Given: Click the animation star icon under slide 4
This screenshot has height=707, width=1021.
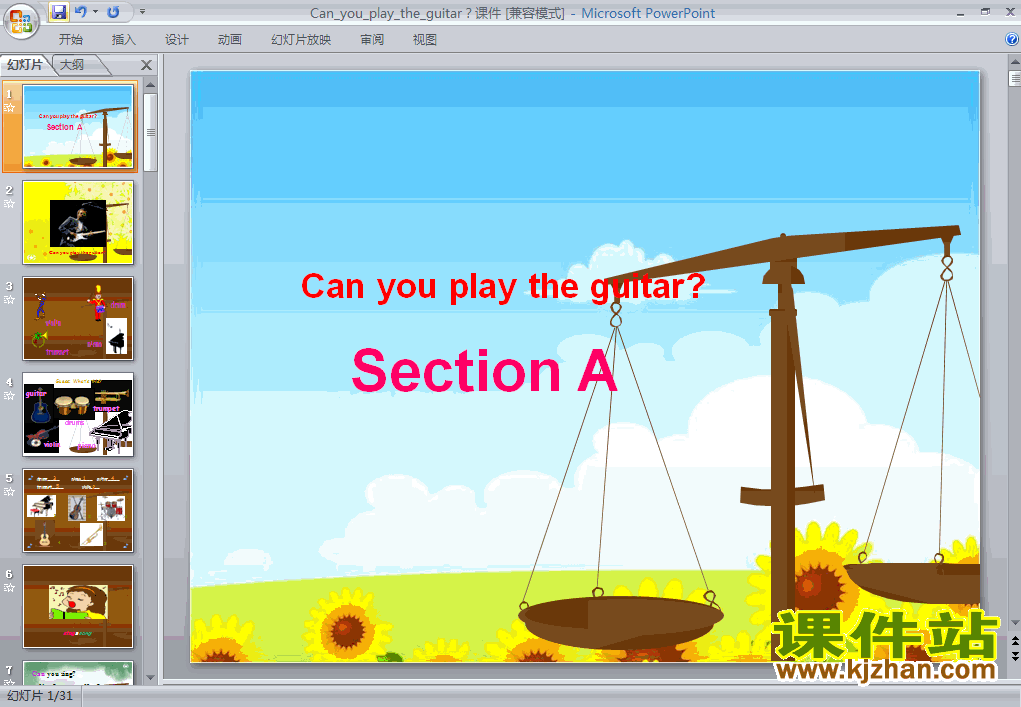Looking at the screenshot, I should click(x=9, y=396).
